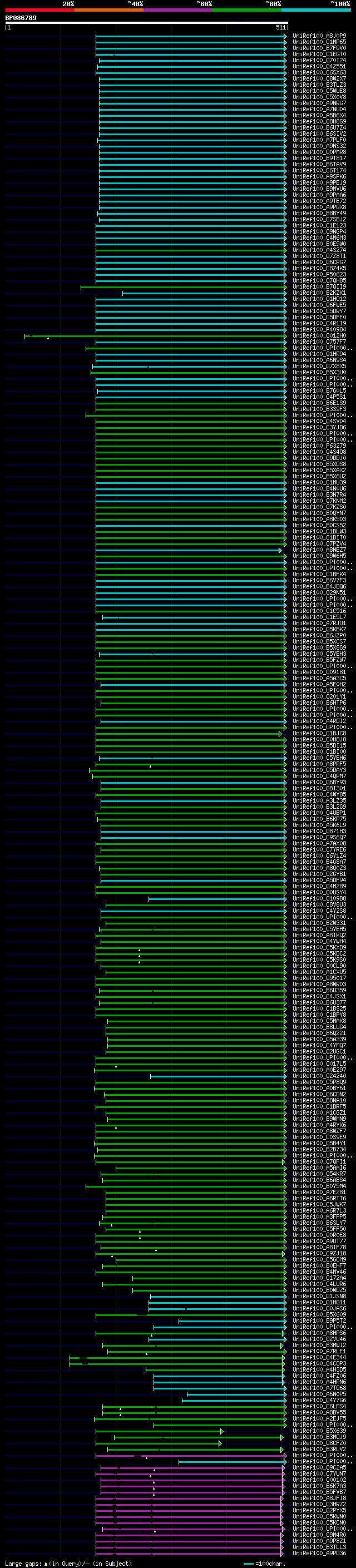Viewport: 356px width, 1568px height.
Task: Click the UniRef100_A9SPK6 label
Action: [x=319, y=176]
